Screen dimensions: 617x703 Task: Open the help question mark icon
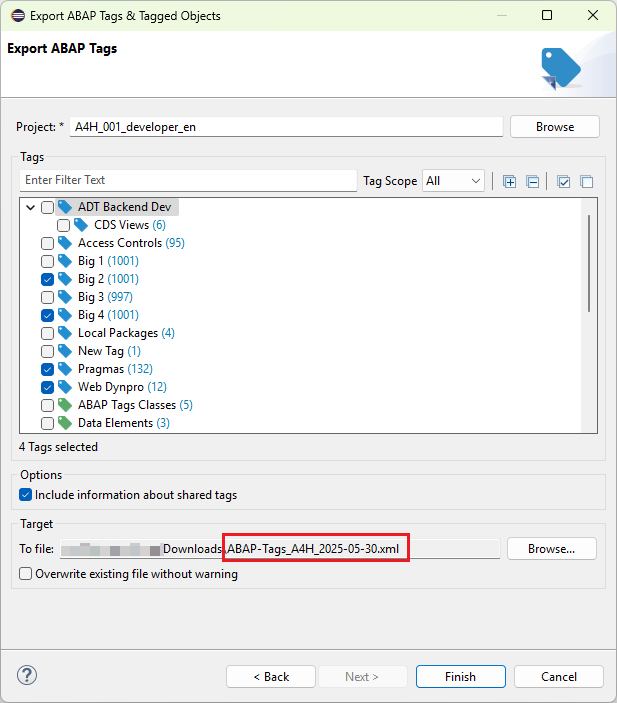(27, 675)
